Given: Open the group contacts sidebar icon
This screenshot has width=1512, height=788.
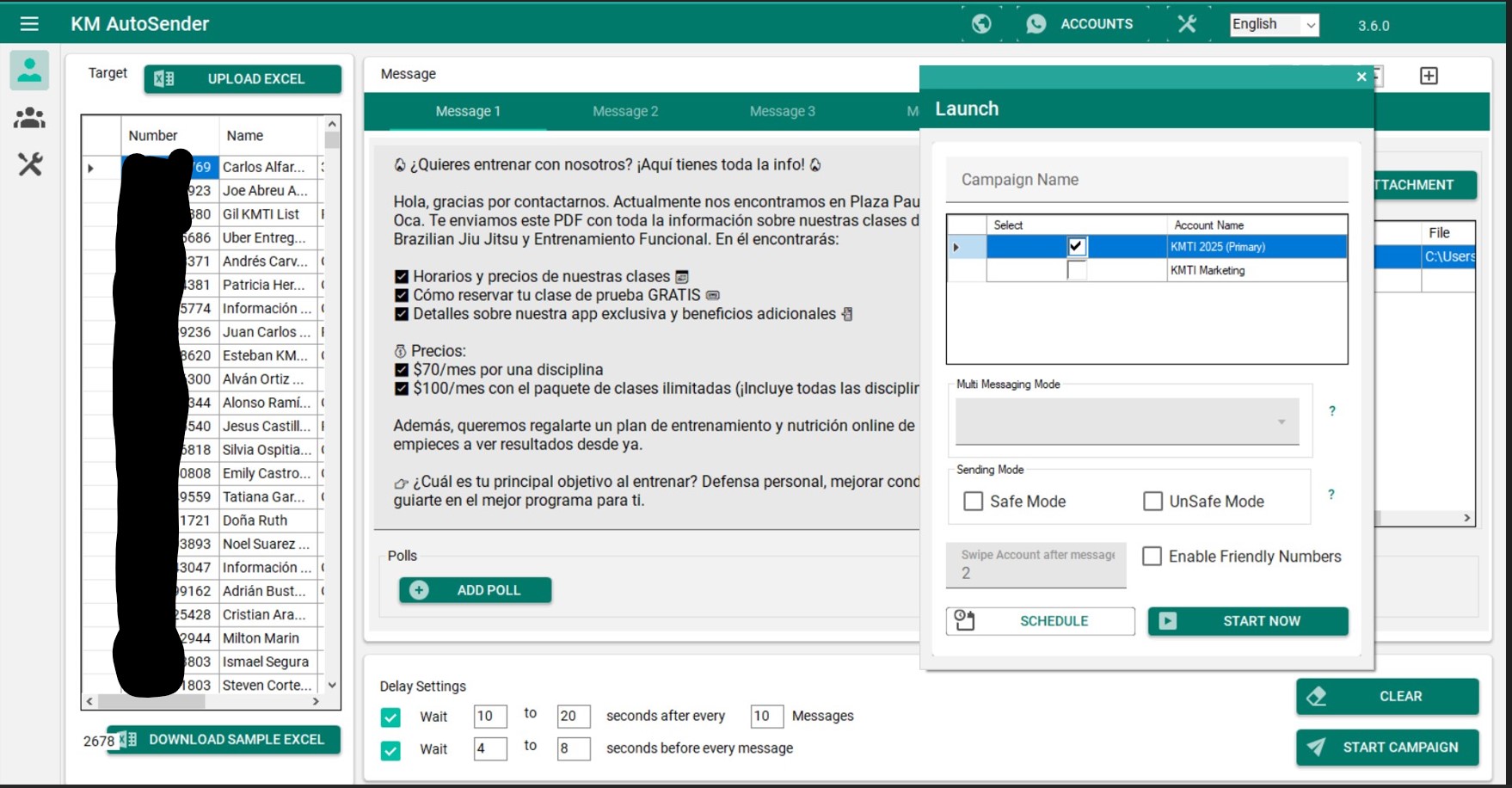Looking at the screenshot, I should click(x=29, y=118).
